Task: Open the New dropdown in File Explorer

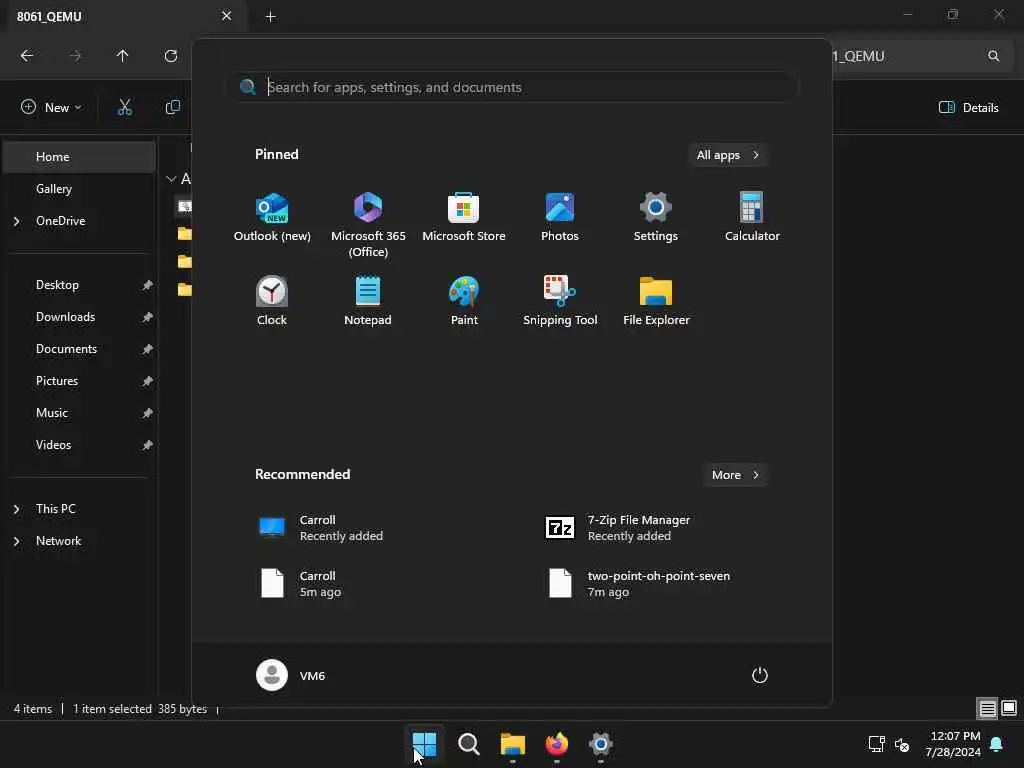Action: [x=51, y=107]
